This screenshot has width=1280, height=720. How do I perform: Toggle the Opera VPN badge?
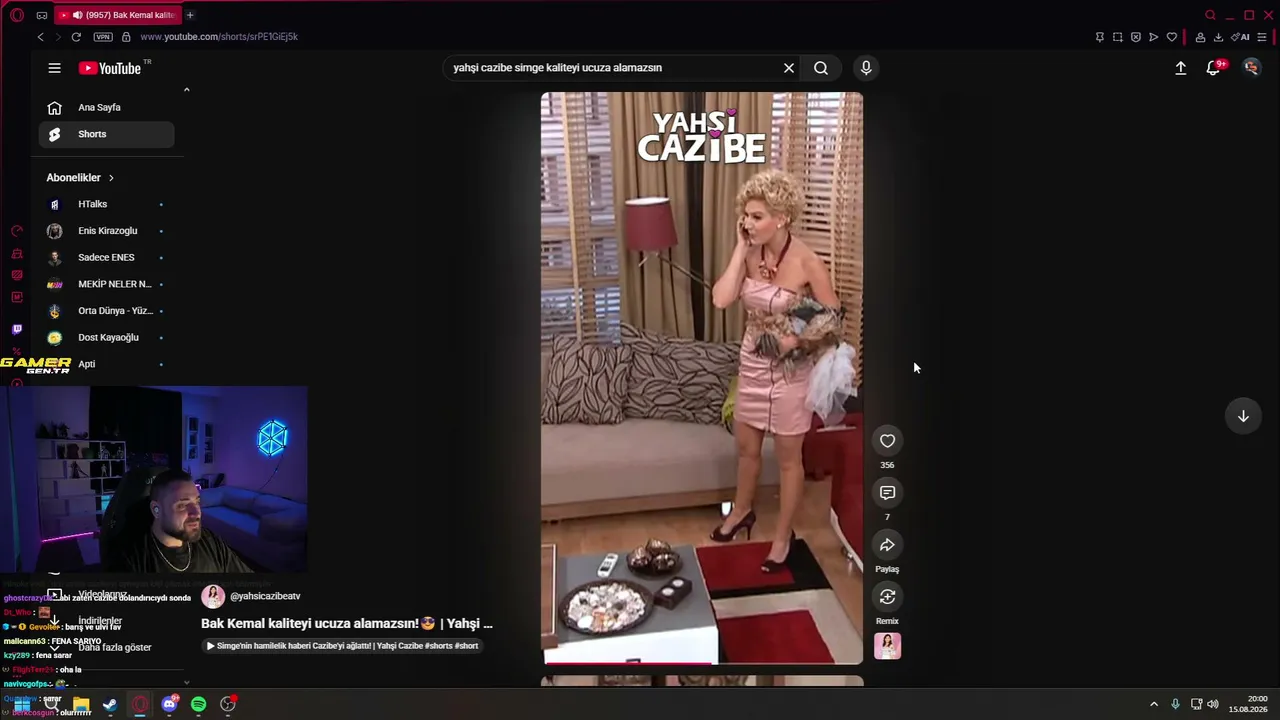[103, 37]
